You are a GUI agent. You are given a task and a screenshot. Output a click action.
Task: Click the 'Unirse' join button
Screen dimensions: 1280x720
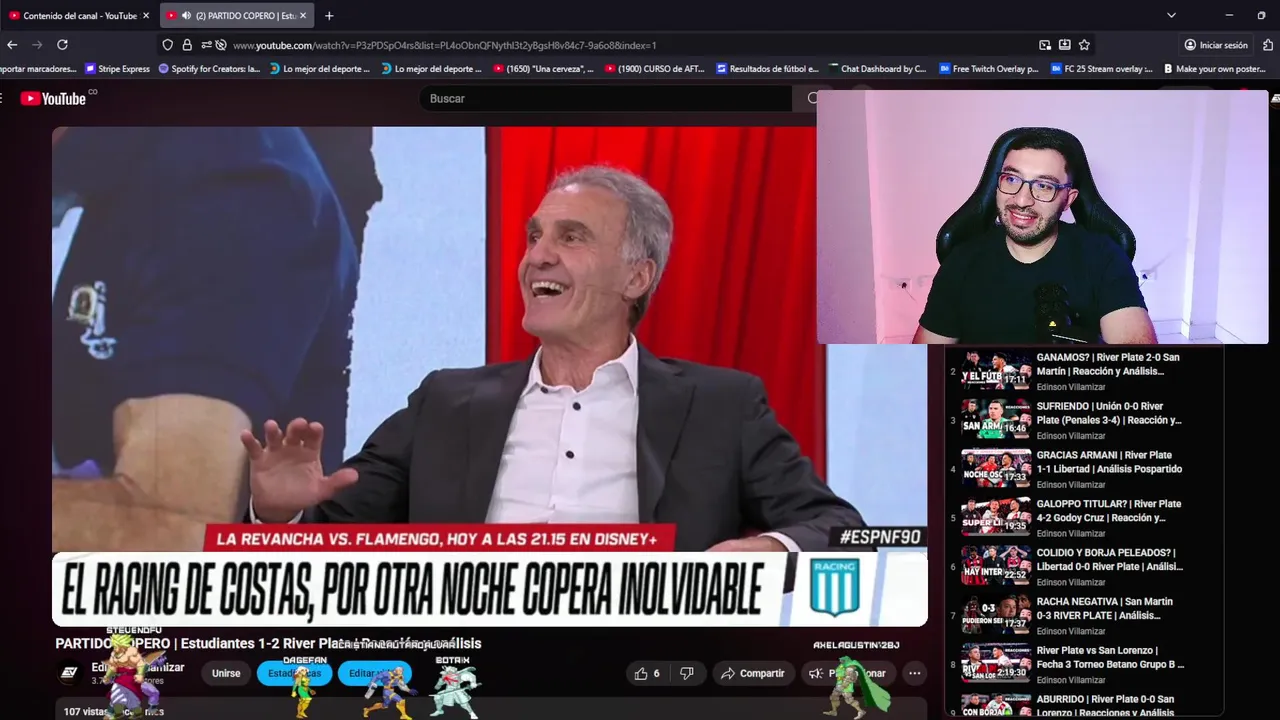coord(226,673)
